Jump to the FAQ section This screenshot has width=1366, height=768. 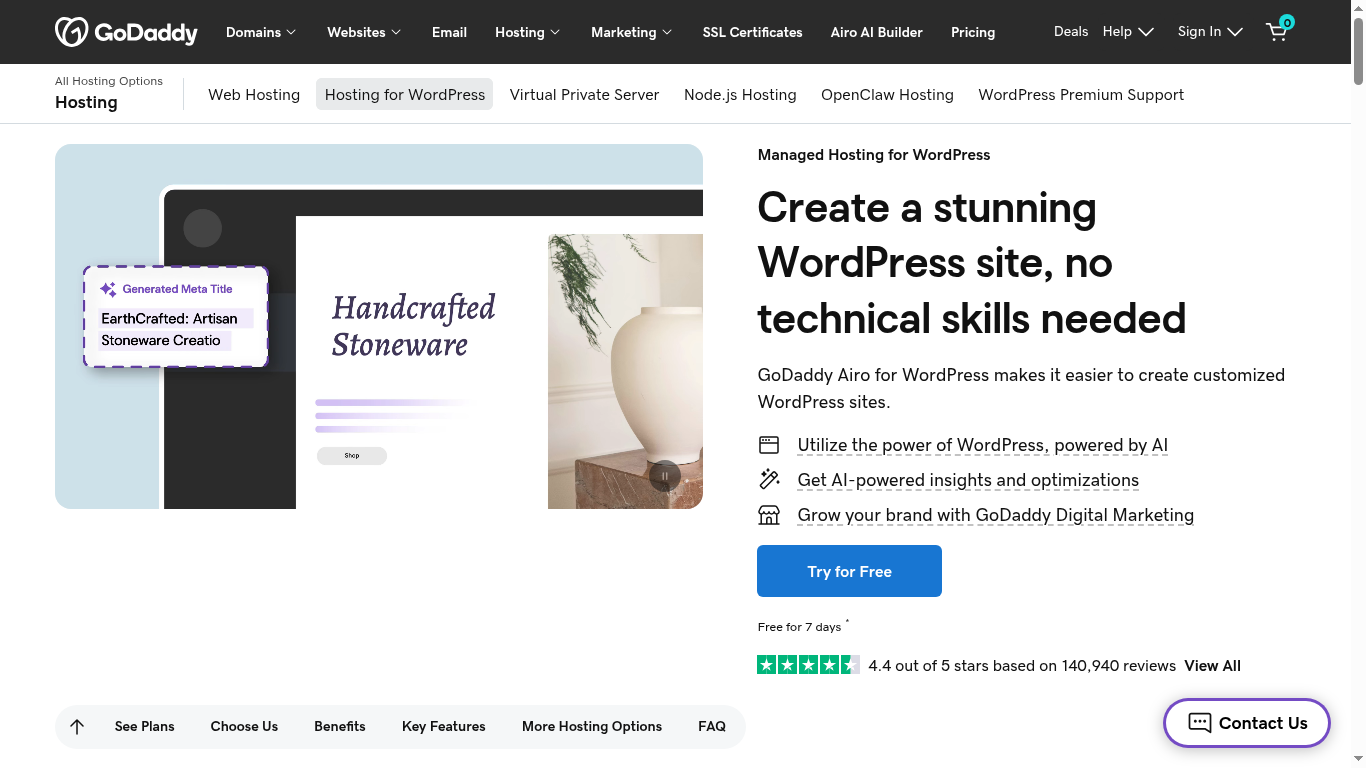[712, 727]
